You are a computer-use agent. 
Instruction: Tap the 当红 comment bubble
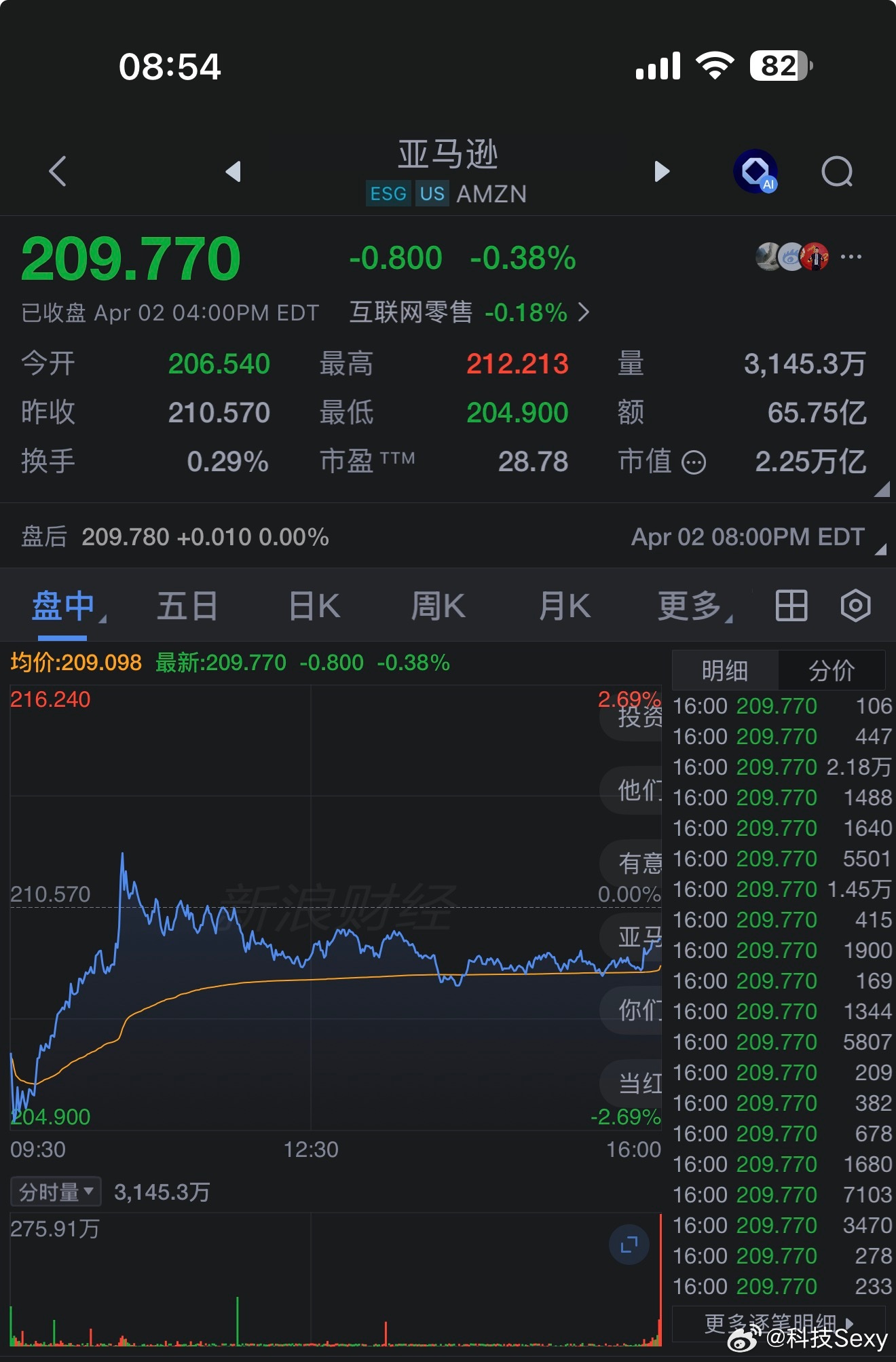pyautogui.click(x=631, y=1083)
